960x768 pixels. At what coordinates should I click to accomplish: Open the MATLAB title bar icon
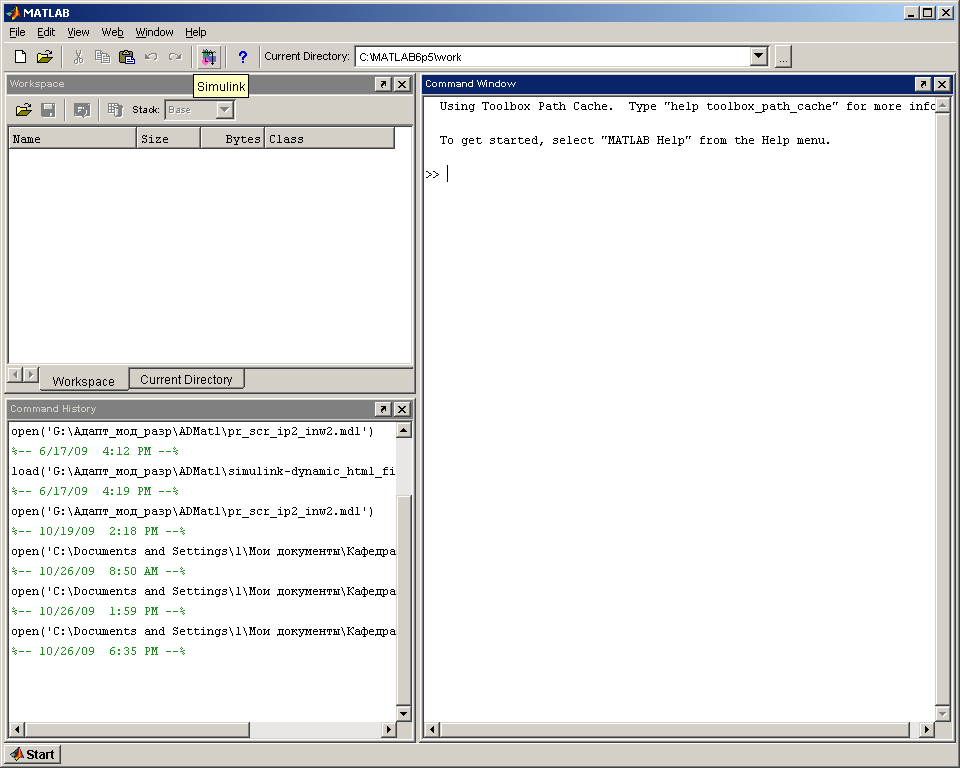13,13
